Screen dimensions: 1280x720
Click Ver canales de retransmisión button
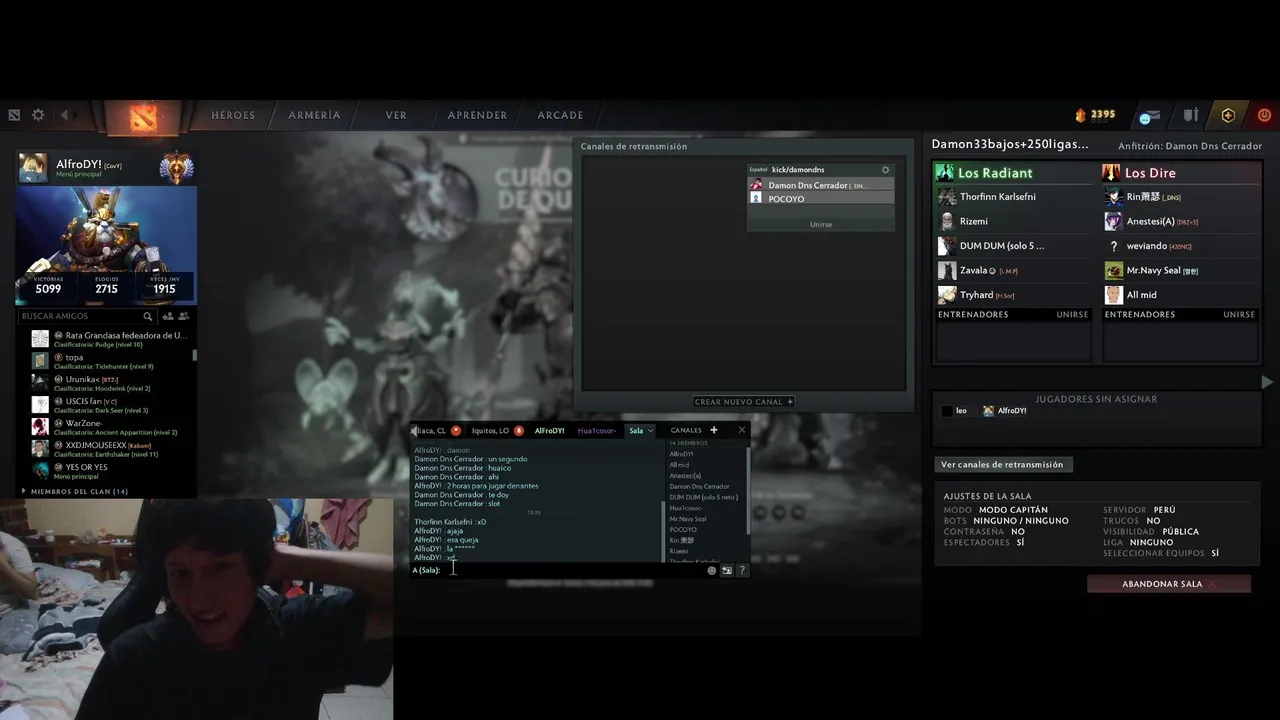click(x=1003, y=464)
